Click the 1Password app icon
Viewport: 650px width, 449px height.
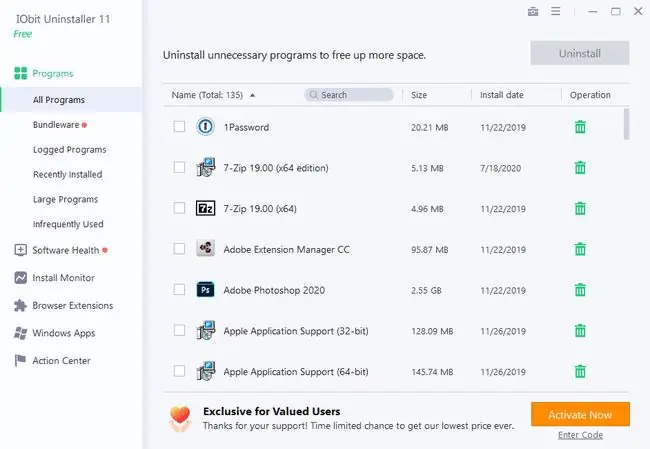tap(205, 126)
